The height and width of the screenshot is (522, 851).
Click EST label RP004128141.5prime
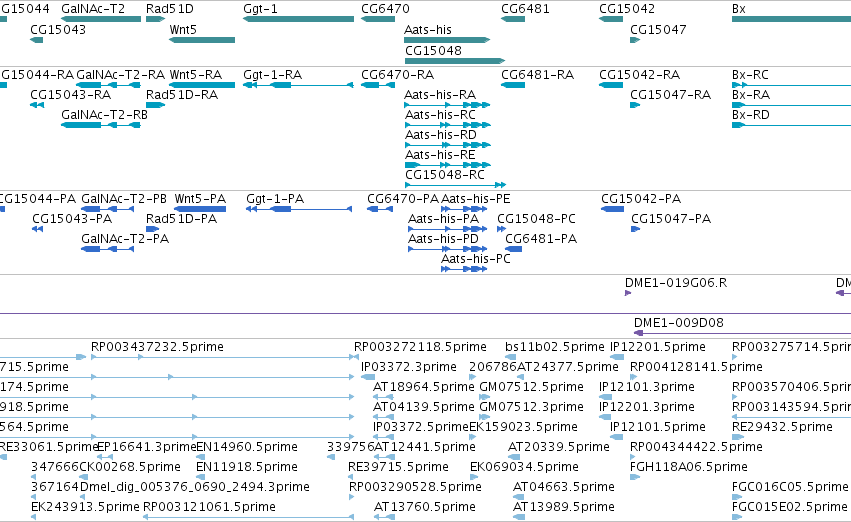point(696,367)
